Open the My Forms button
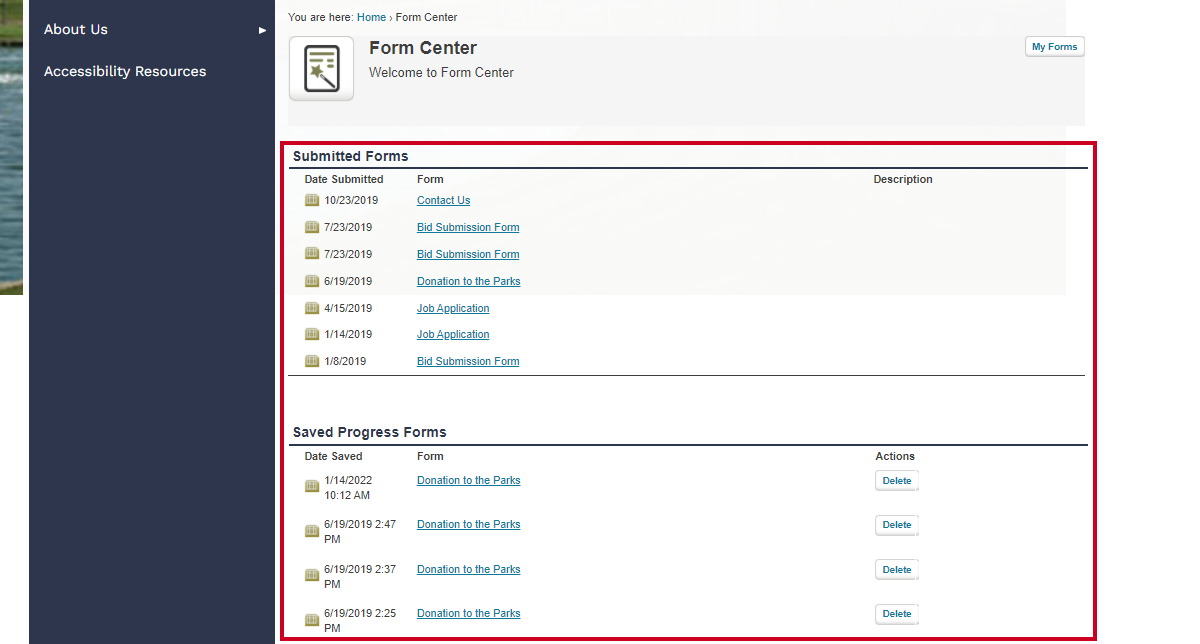This screenshot has width=1200, height=644. click(1055, 47)
